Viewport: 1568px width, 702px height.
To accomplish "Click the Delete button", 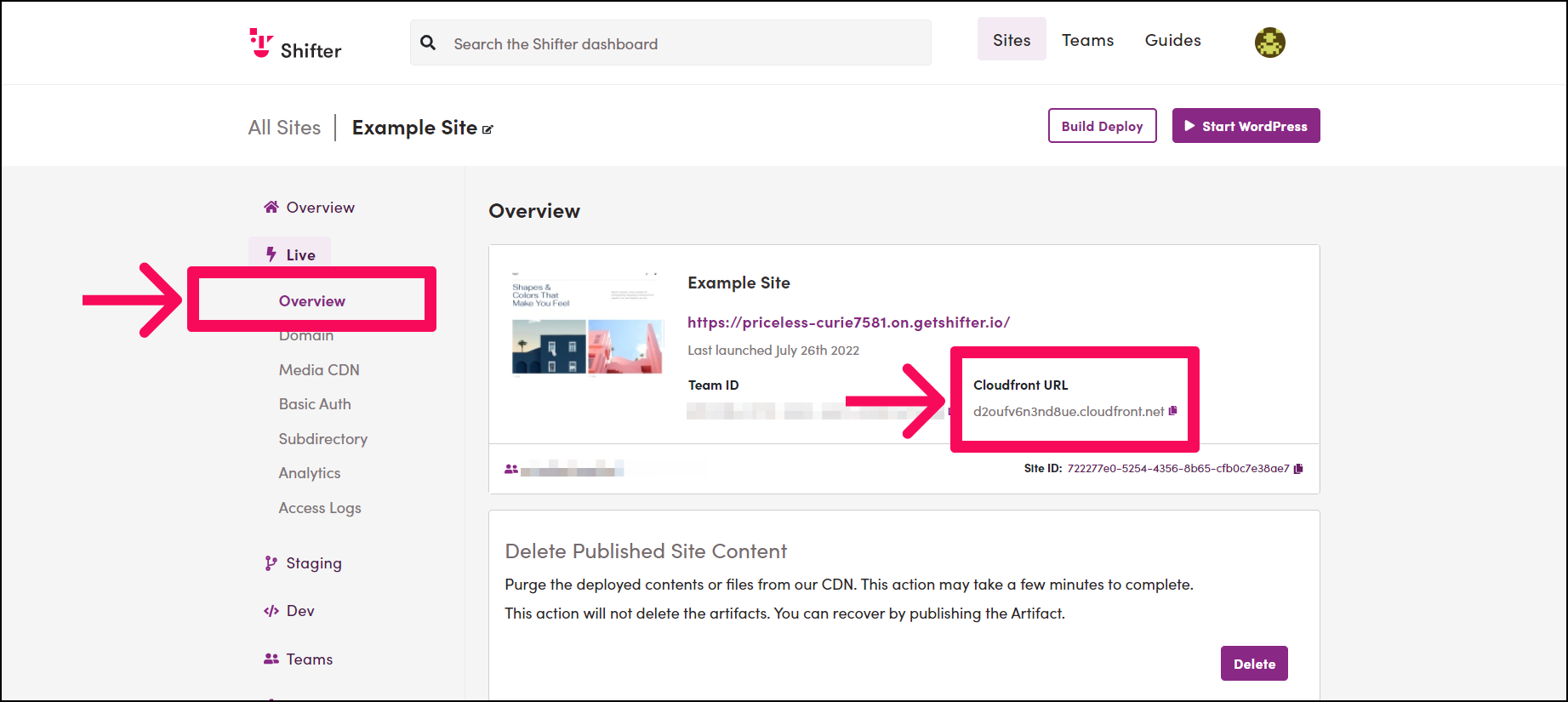I will [1254, 664].
